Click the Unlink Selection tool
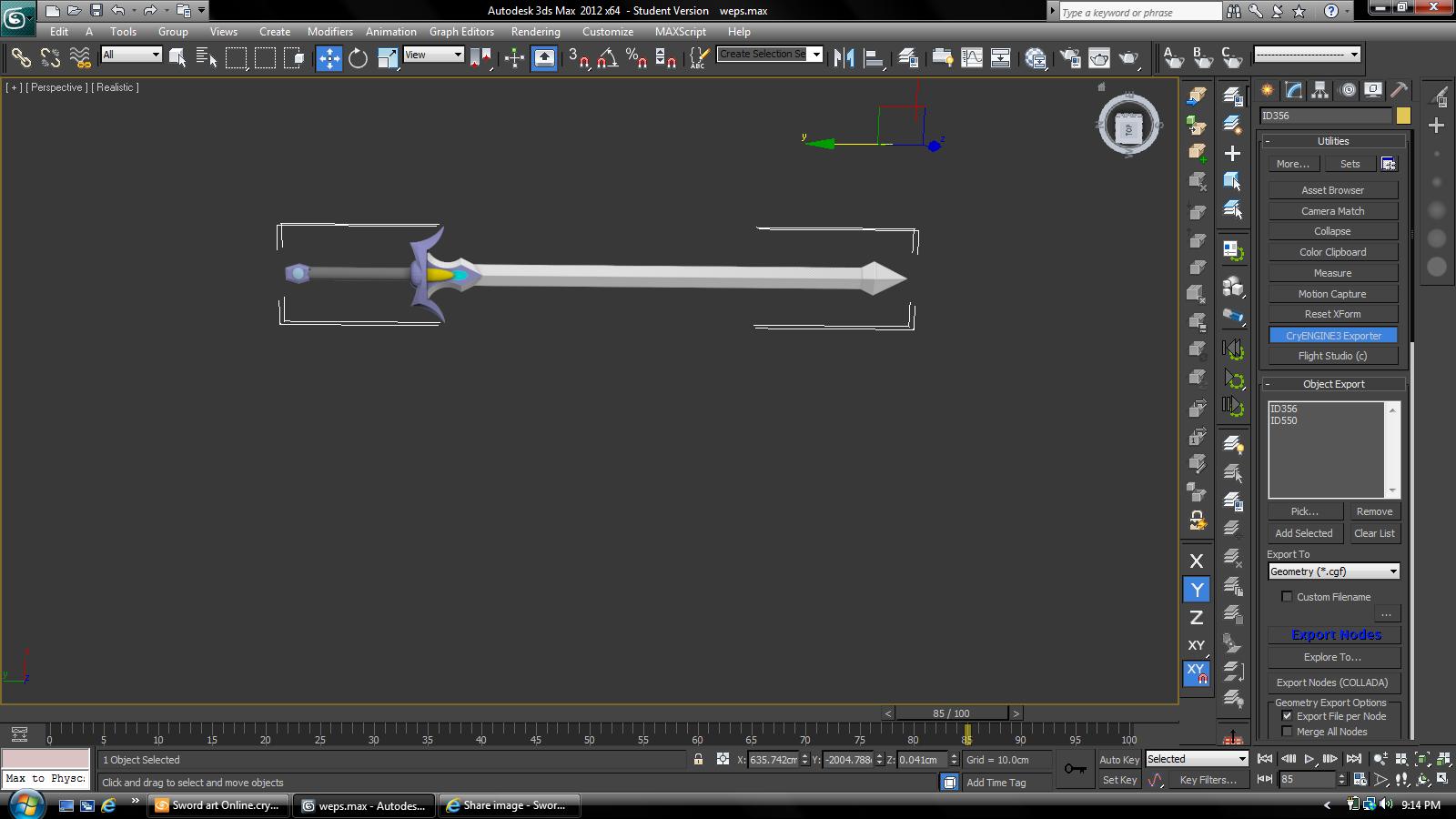The width and height of the screenshot is (1456, 819). click(x=50, y=58)
